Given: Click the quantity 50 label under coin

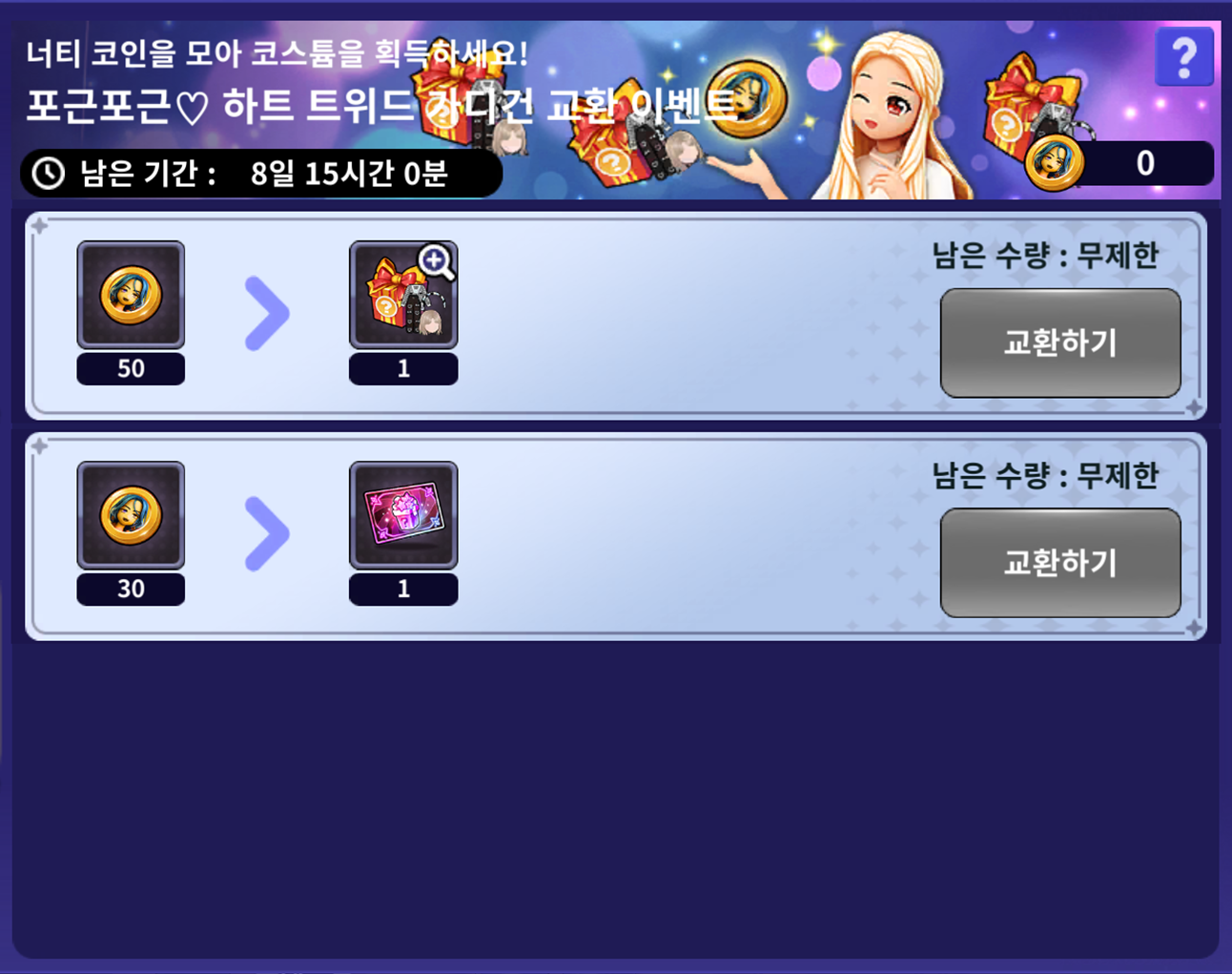Looking at the screenshot, I should click(x=131, y=368).
